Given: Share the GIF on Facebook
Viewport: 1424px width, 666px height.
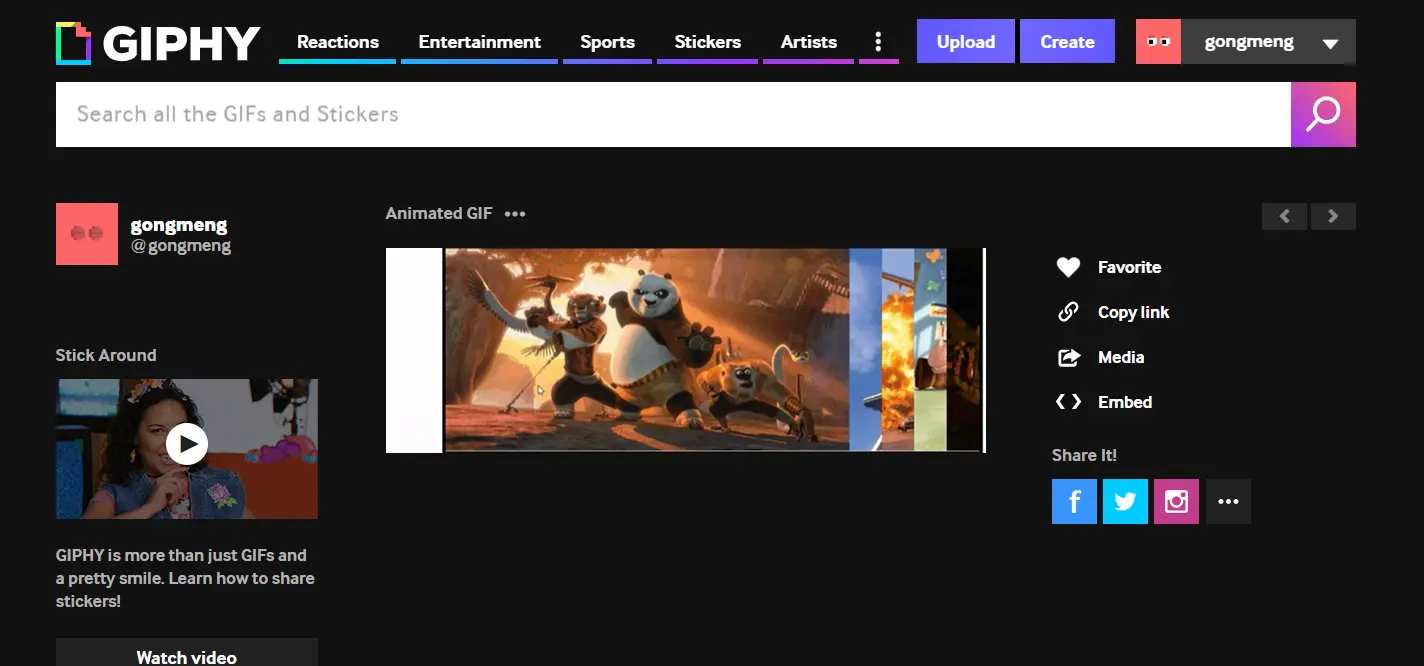Looking at the screenshot, I should [x=1074, y=502].
